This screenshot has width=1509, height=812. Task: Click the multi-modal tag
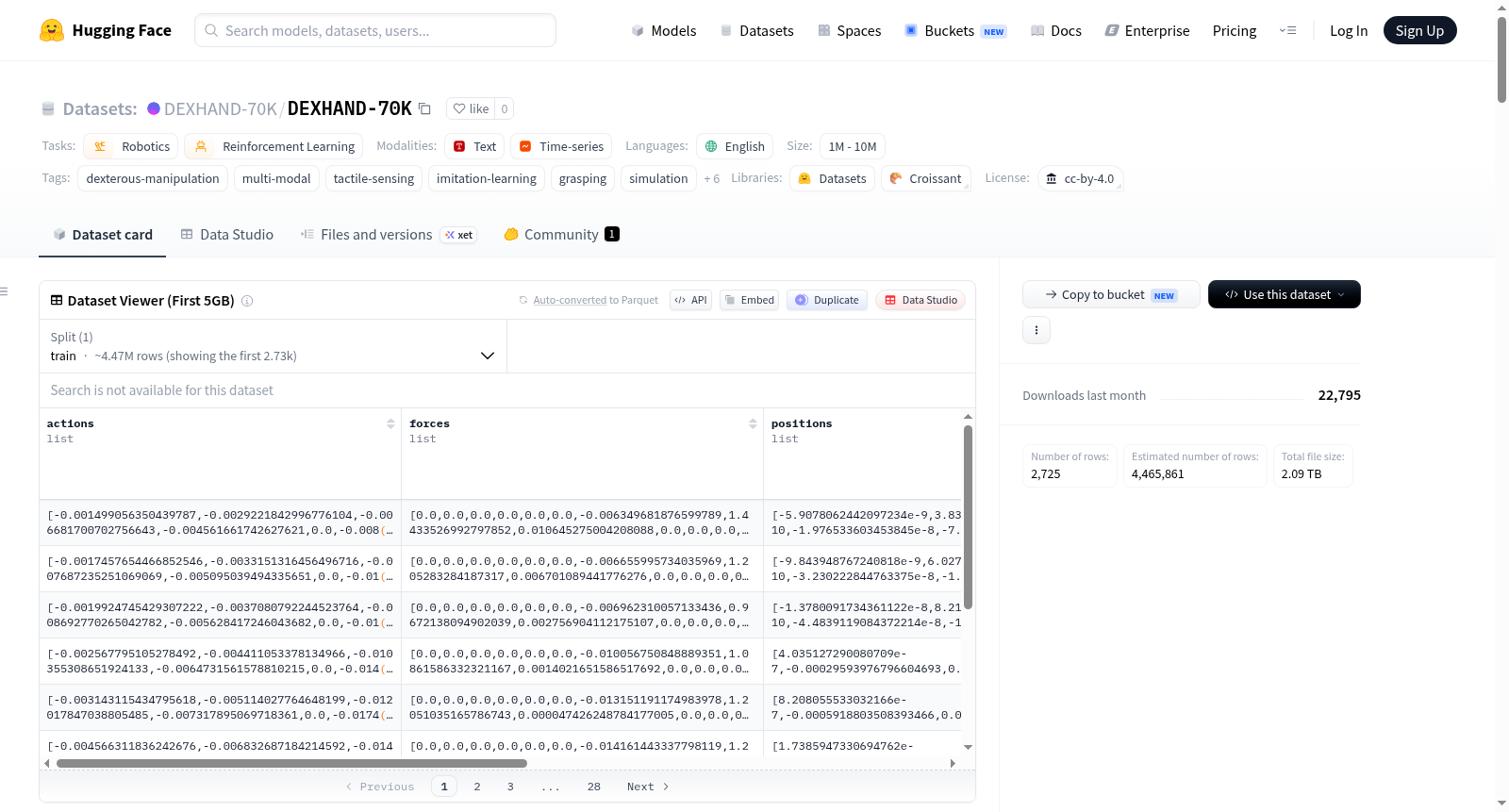click(276, 178)
